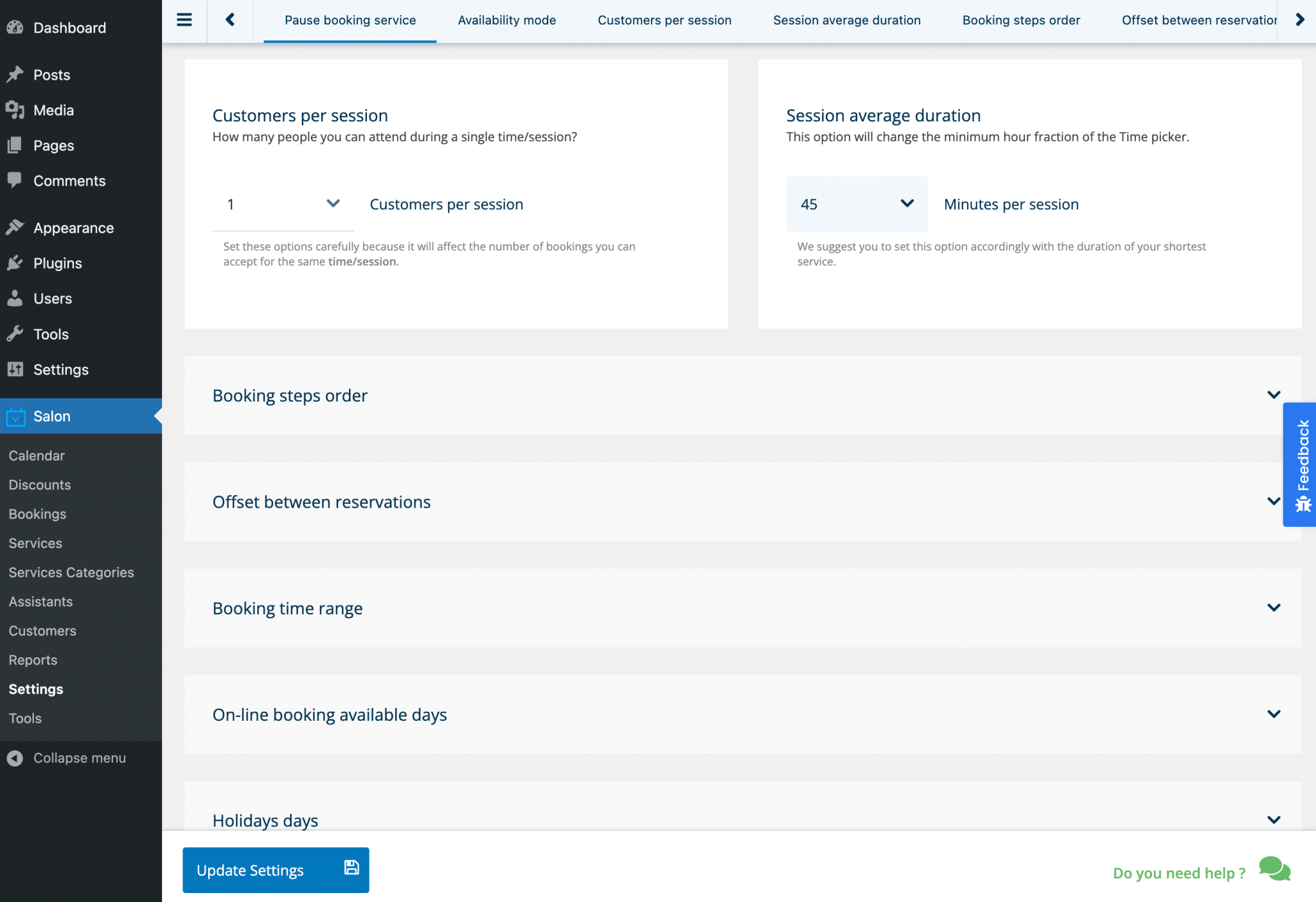Screen dimensions: 1316x902
Task: Click the back chevron before the settings tabs
Action: [229, 19]
